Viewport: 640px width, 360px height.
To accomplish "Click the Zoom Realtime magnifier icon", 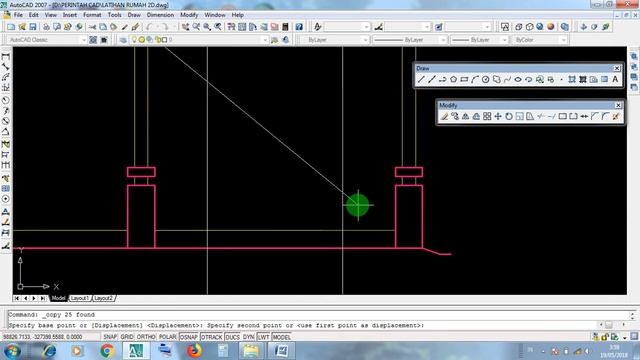I will click(196, 27).
